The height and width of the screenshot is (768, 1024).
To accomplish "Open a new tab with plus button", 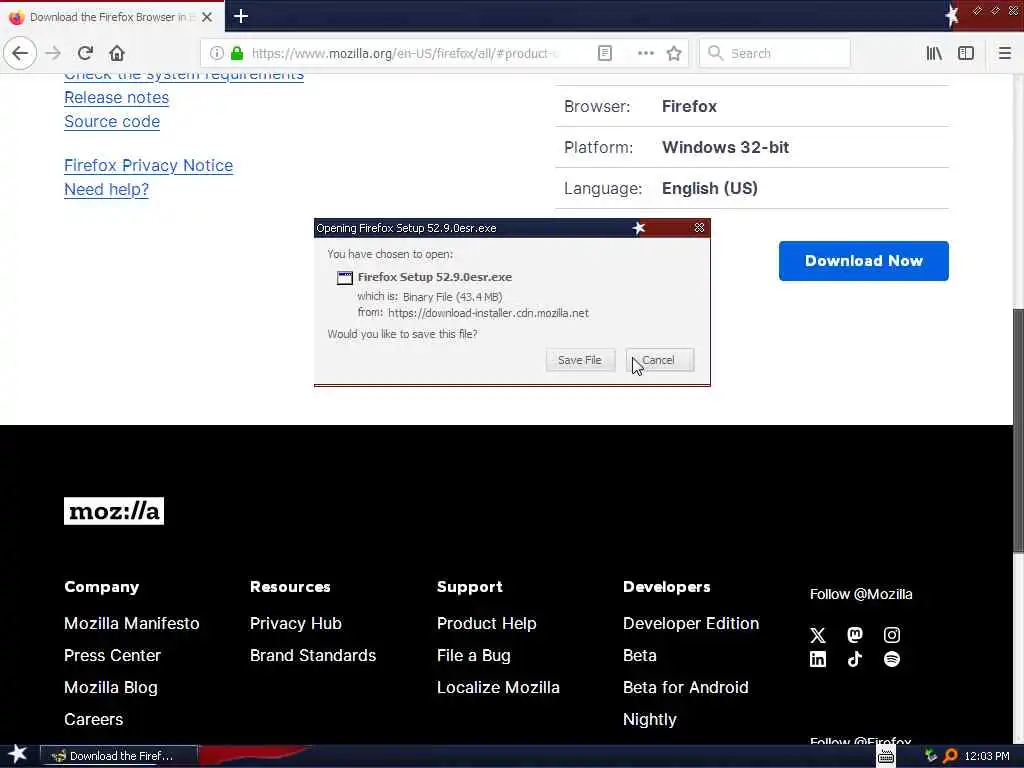I will tap(241, 16).
